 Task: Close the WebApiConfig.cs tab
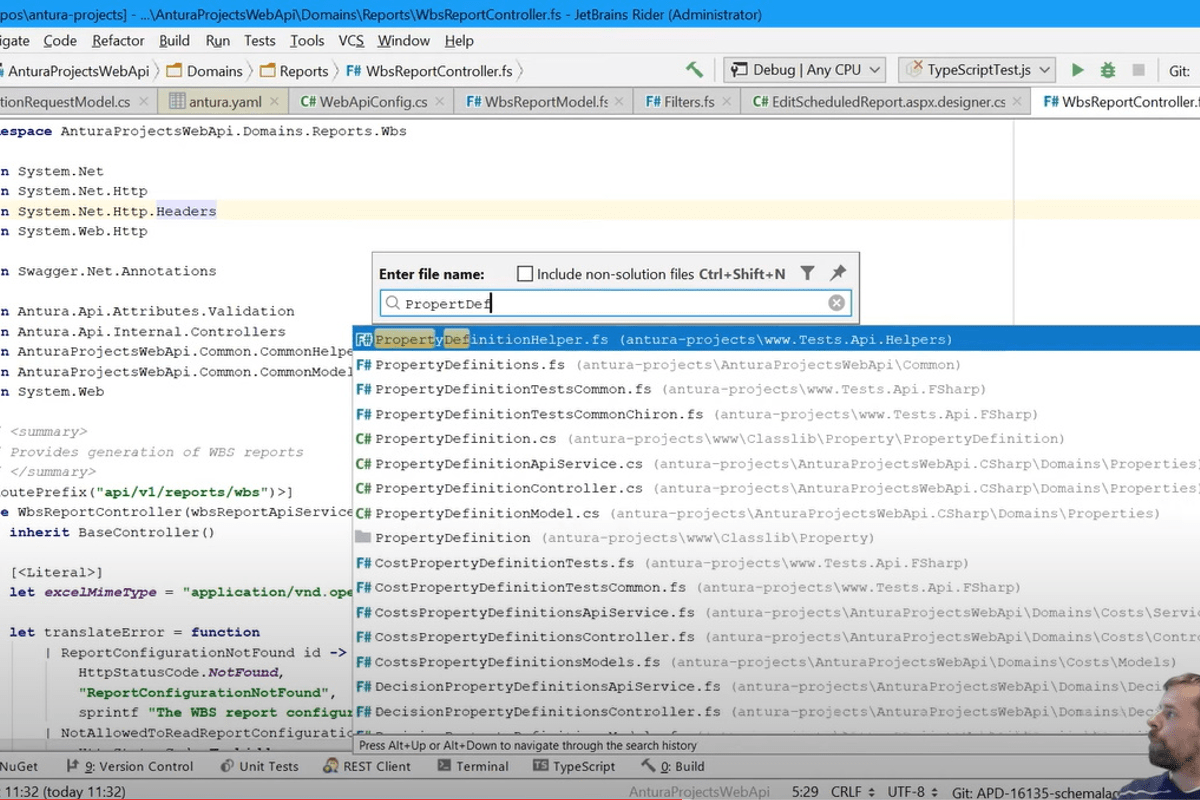pyautogui.click(x=441, y=102)
